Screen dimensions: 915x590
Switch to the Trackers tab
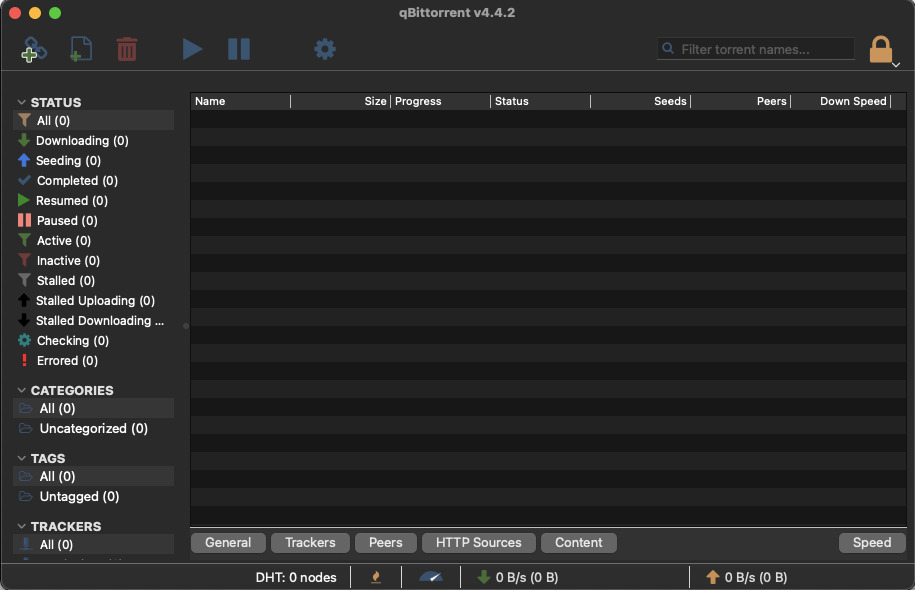[x=310, y=543]
